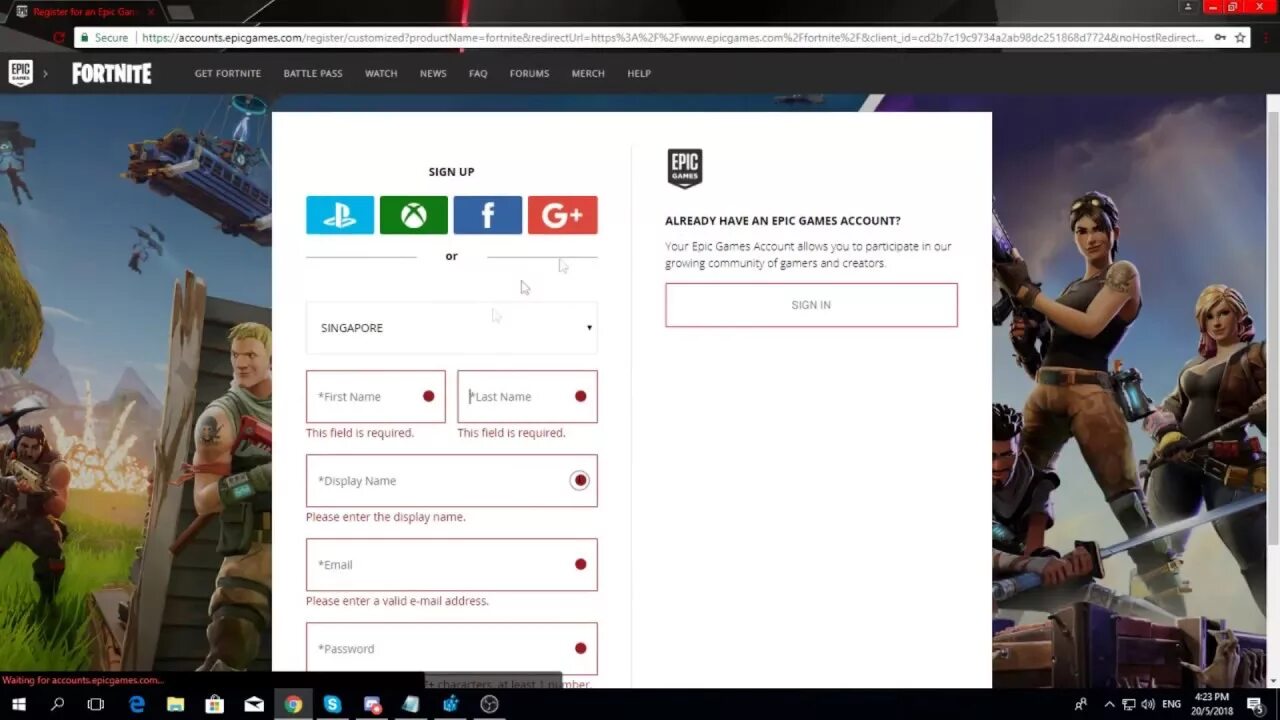View site security info via Secure padlock

pyautogui.click(x=104, y=37)
